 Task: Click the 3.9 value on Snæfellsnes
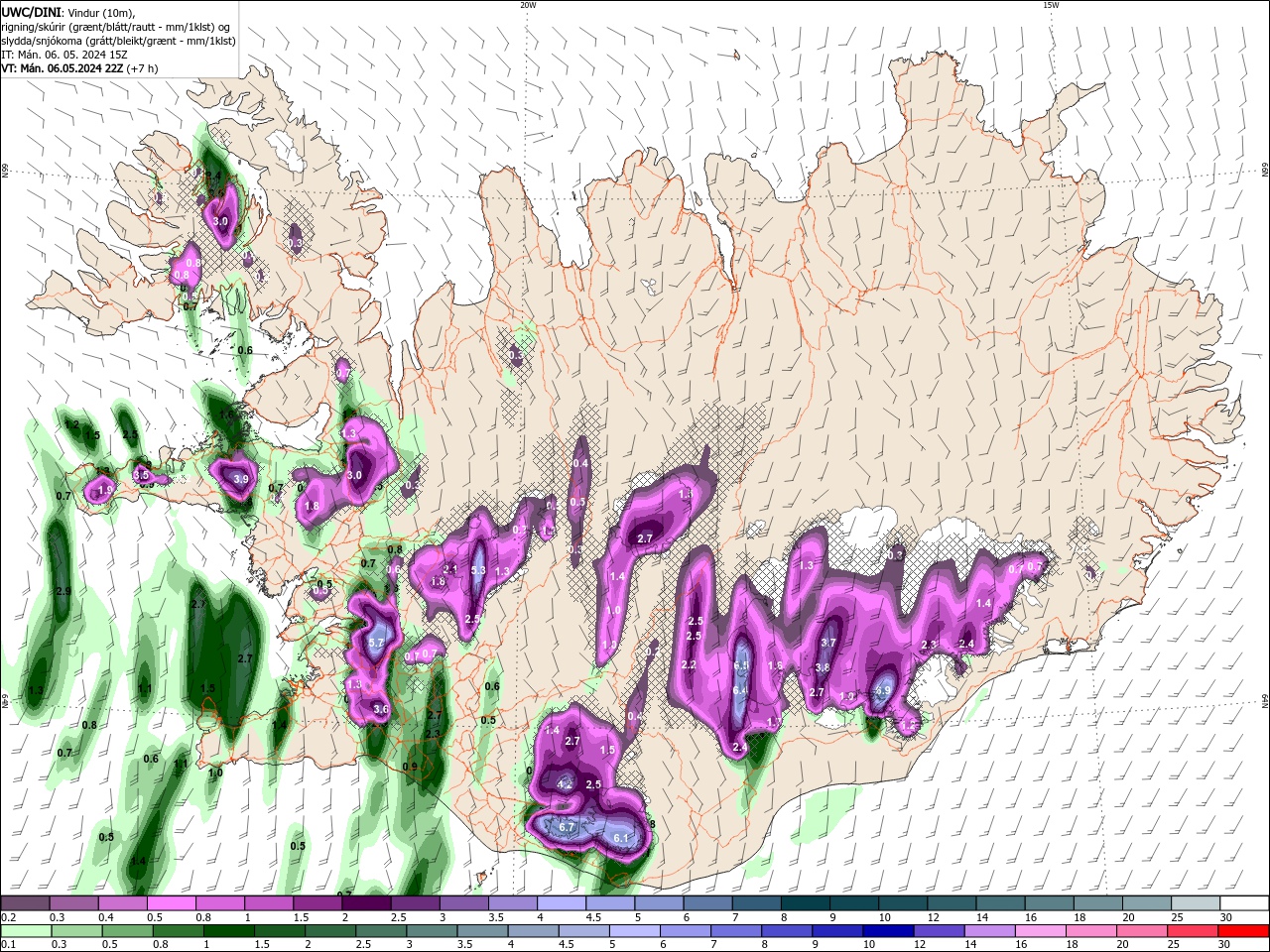click(240, 479)
